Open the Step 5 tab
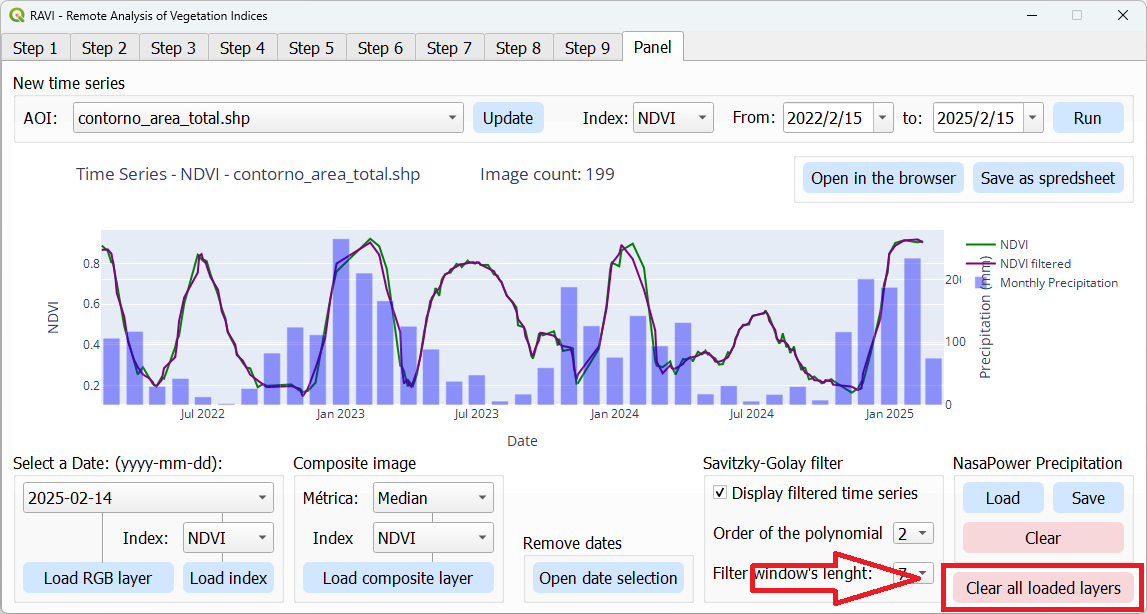1147x614 pixels. pyautogui.click(x=311, y=48)
